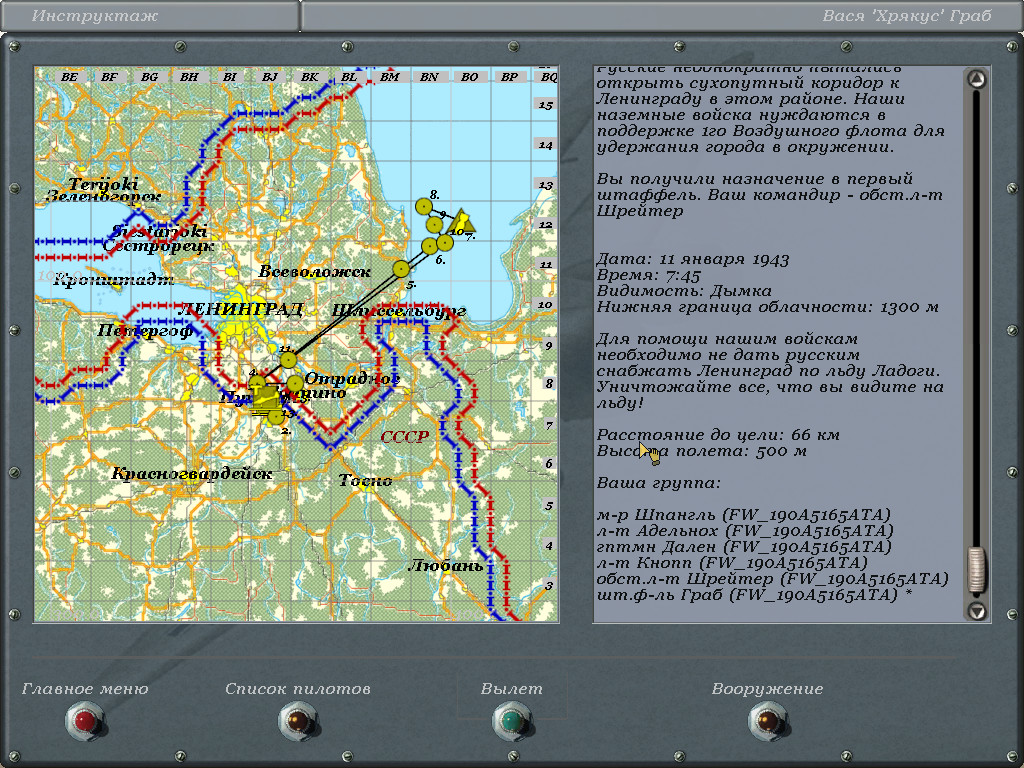
Task: Start the mission with the green Вылет button
Action: pos(512,721)
